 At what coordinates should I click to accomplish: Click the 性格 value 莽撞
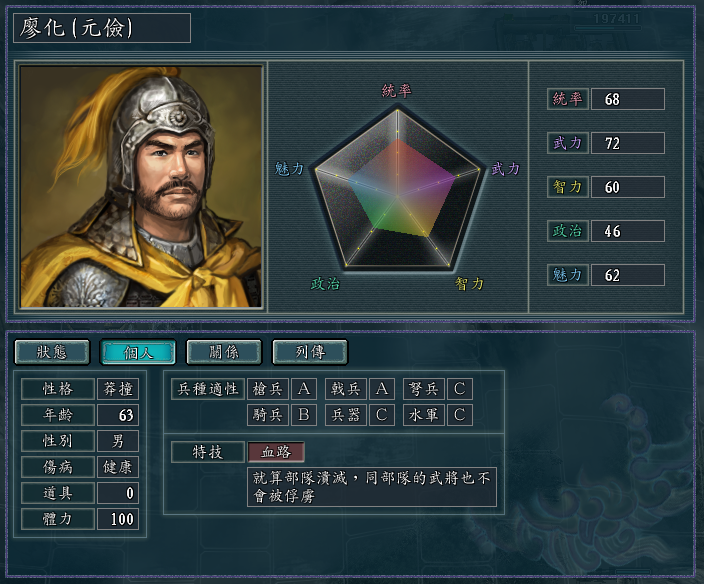[x=118, y=389]
